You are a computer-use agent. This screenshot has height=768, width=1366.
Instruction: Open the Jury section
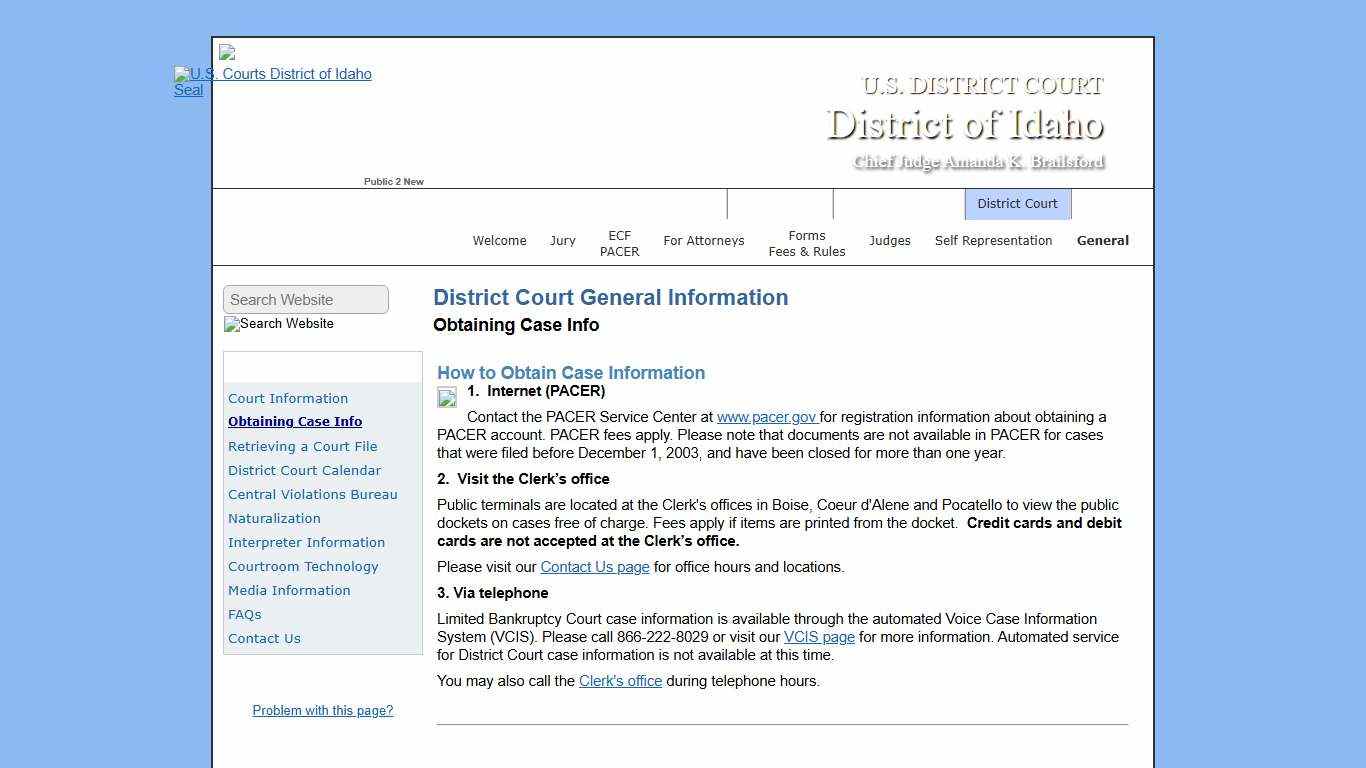tap(562, 240)
